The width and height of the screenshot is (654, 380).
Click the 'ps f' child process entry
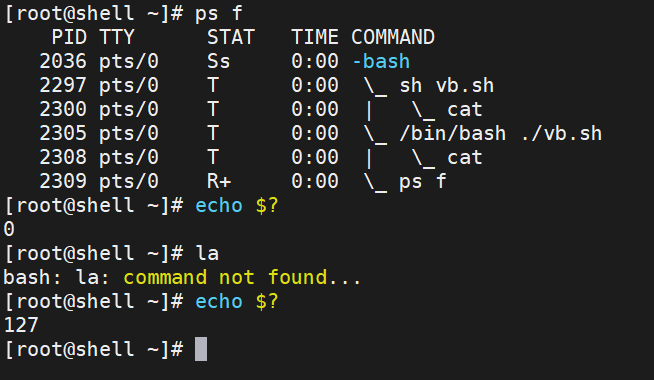(423, 181)
